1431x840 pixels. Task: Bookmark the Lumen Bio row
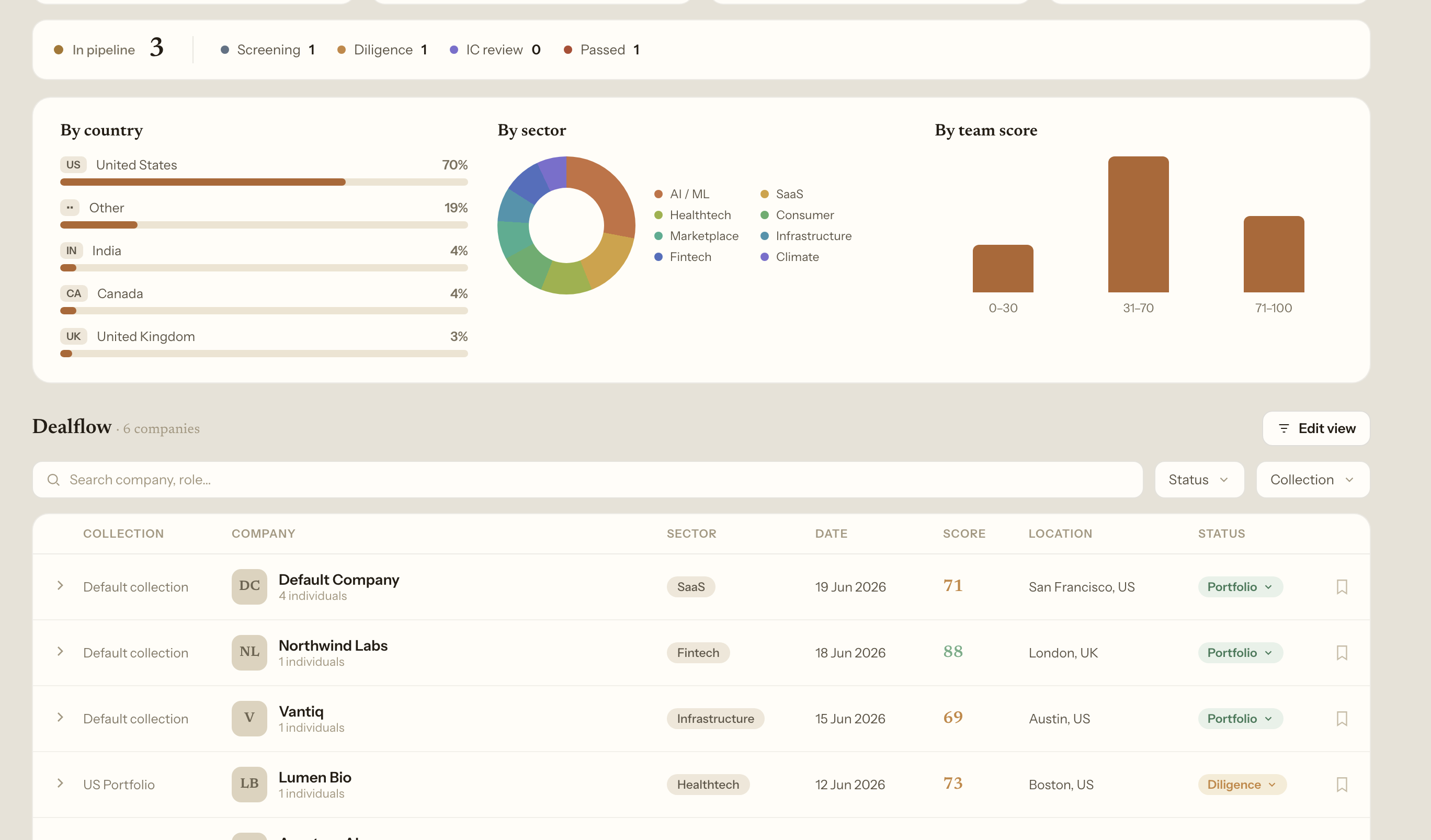[1341, 785]
